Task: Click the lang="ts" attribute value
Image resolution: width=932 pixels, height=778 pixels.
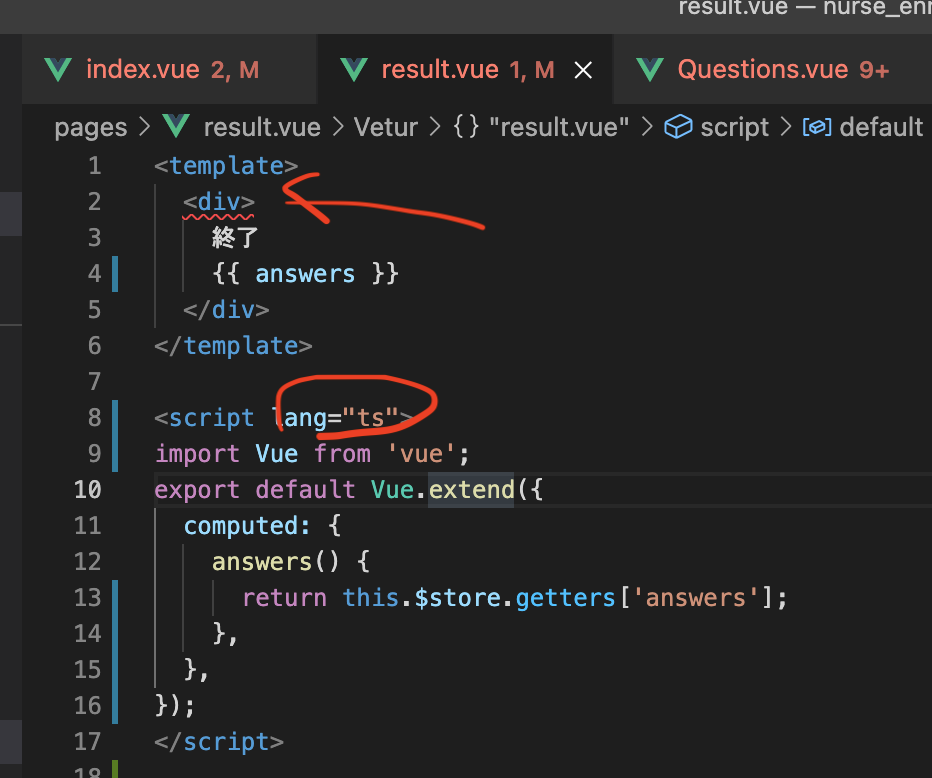Action: [x=371, y=418]
